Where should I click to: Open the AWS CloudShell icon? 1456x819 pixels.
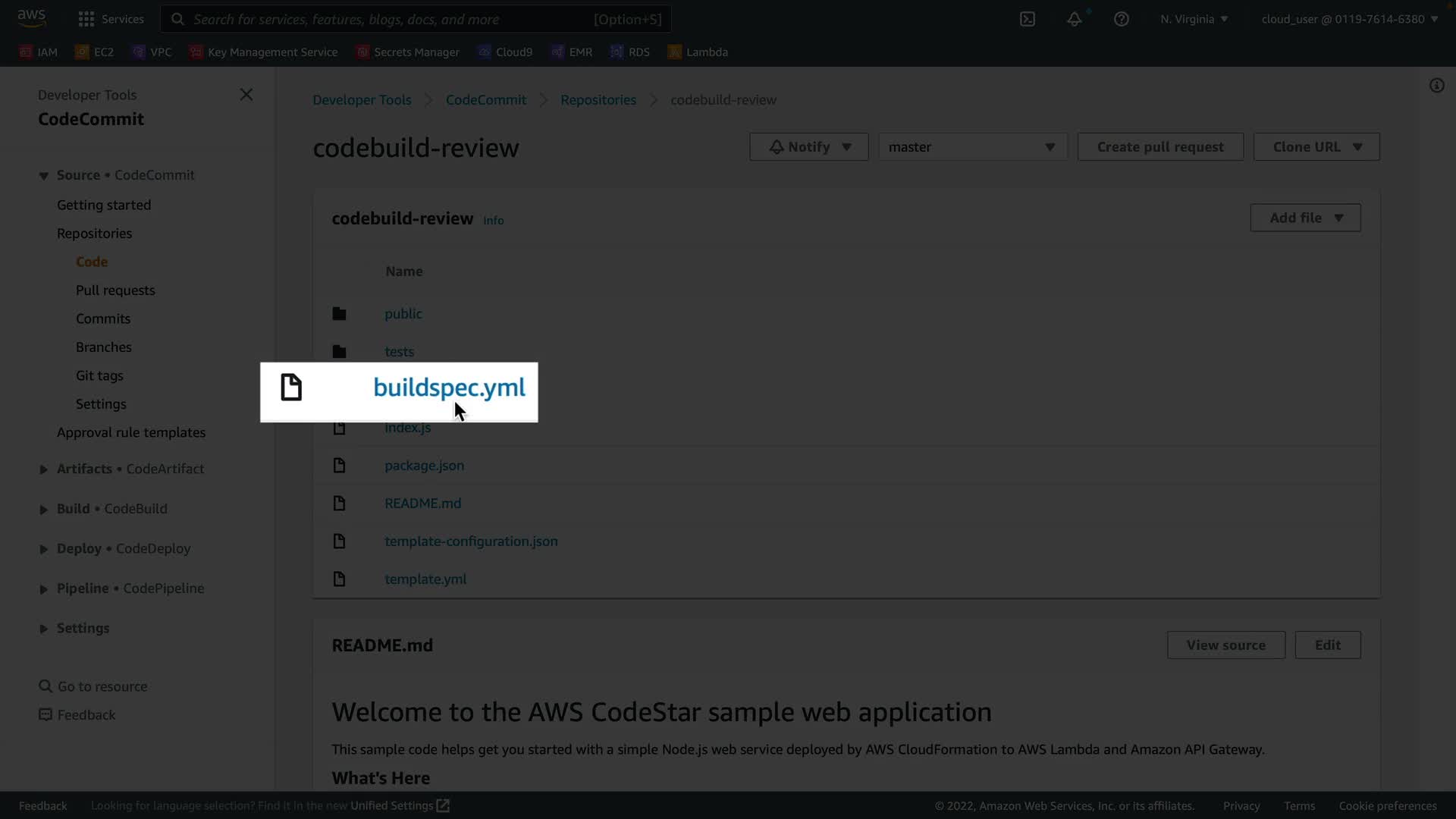(1028, 19)
